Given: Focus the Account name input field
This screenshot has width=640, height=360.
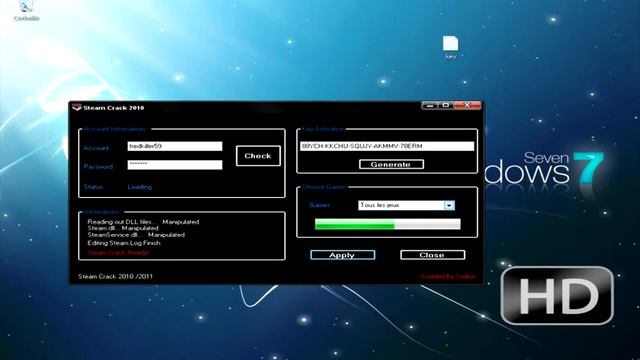Looking at the screenshot, I should coord(175,146).
